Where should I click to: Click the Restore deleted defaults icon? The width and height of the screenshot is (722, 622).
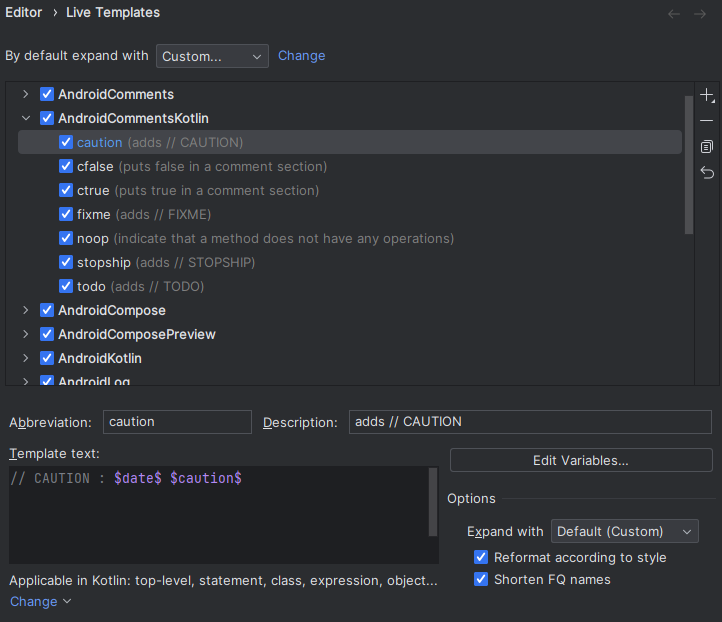pos(707,173)
